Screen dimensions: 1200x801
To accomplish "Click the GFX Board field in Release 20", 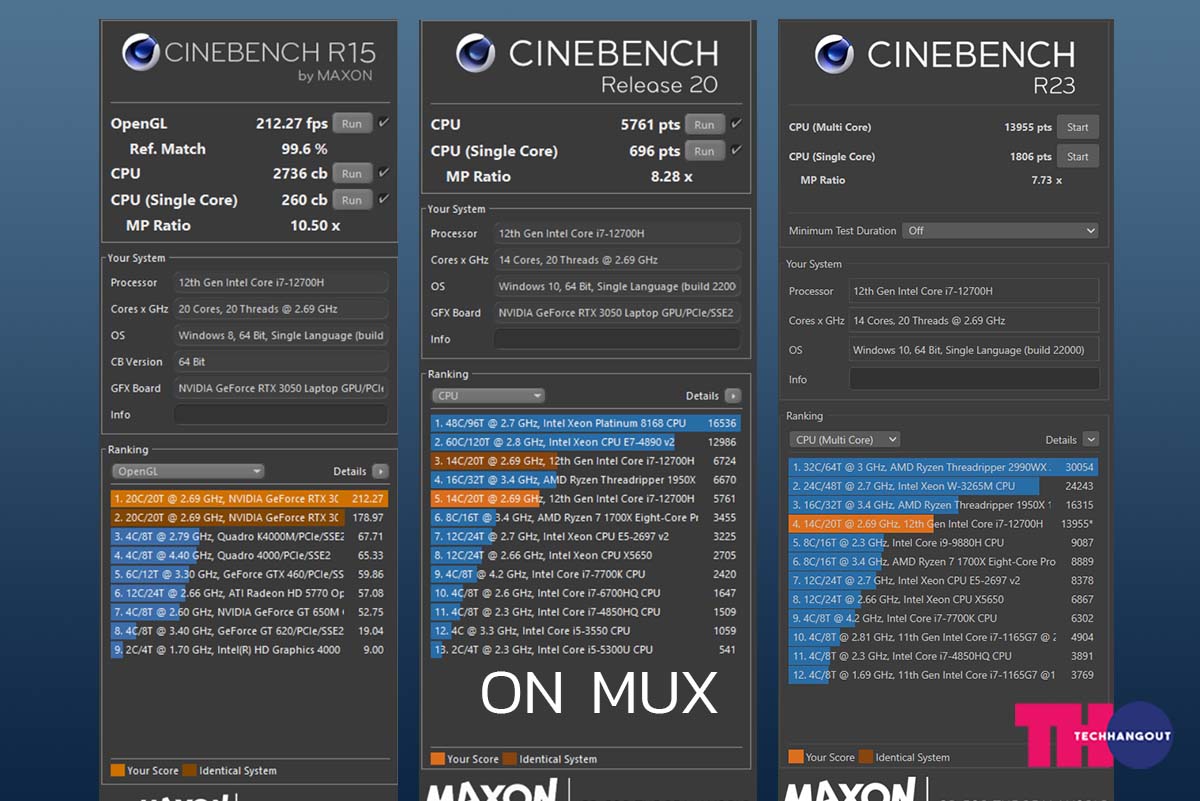I will coord(617,313).
